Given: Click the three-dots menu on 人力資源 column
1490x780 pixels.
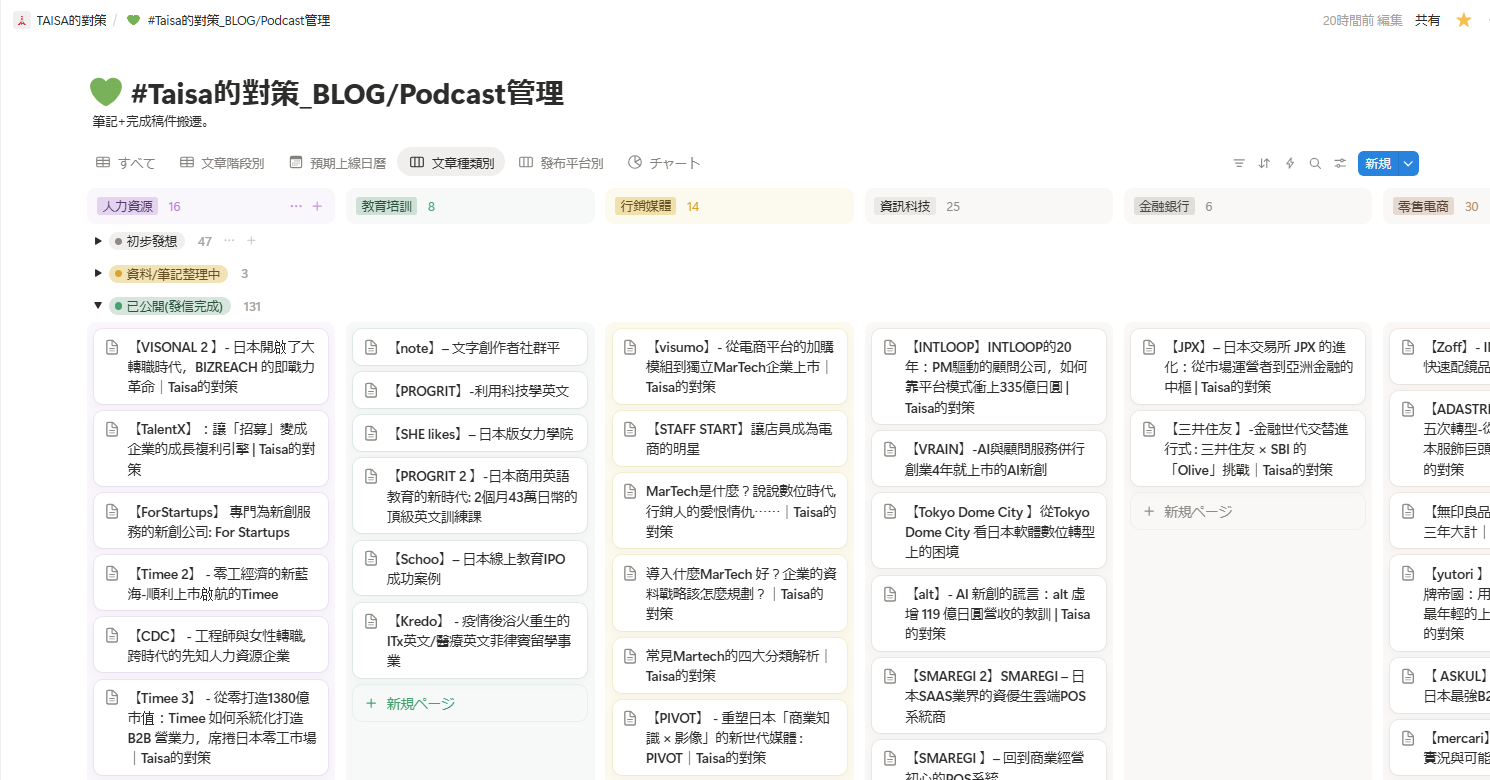Looking at the screenshot, I should (x=295, y=206).
